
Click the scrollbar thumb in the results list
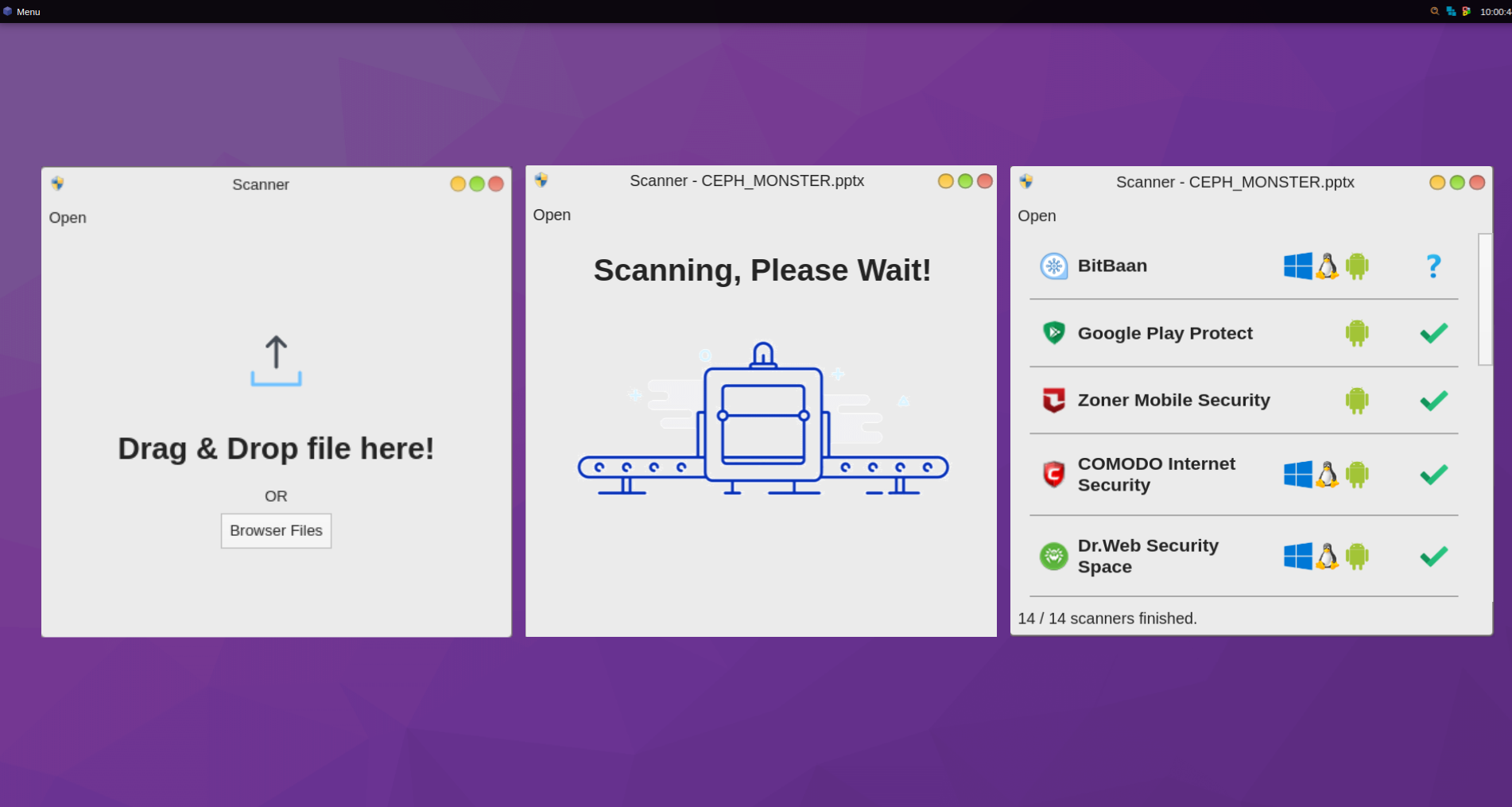[x=1484, y=299]
